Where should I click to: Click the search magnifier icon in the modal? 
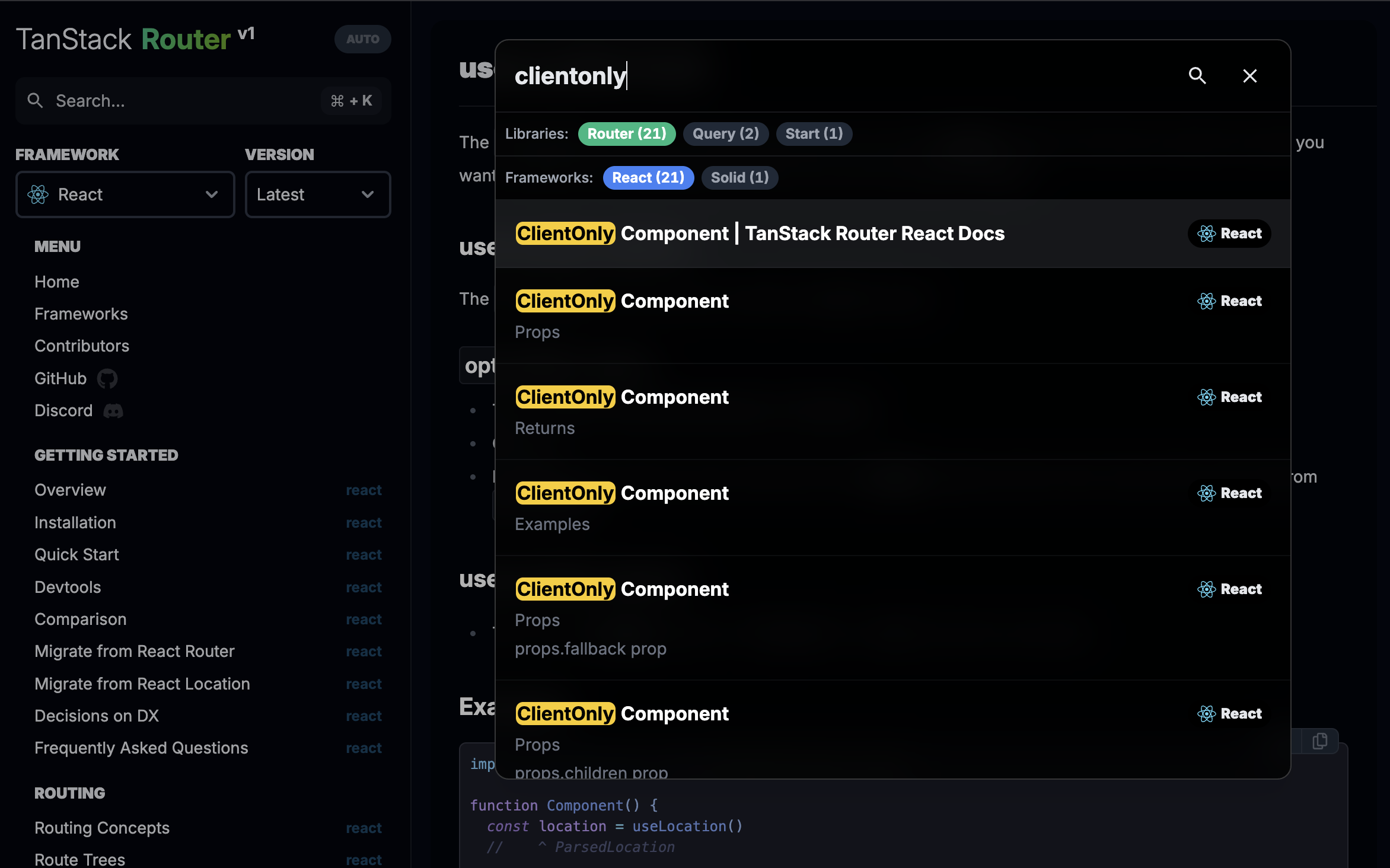[1197, 76]
